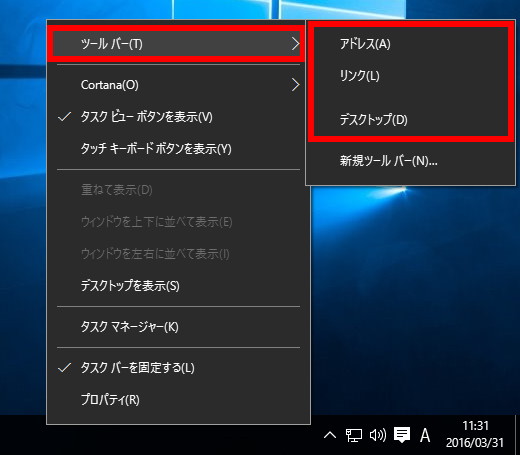Click the disabled ウィンドウを左右に並べて表示(I) item
Viewport: 520px width, 455px height.
[x=178, y=254]
